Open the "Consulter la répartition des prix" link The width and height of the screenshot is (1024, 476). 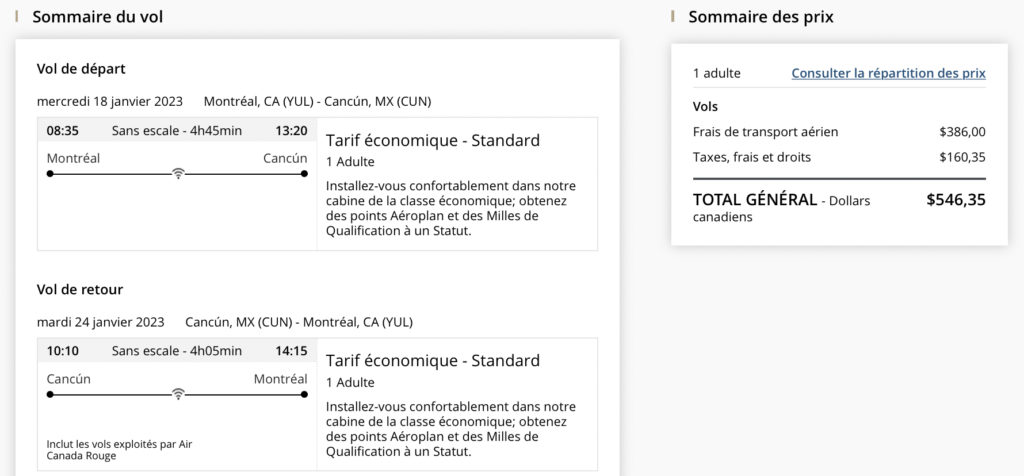888,73
